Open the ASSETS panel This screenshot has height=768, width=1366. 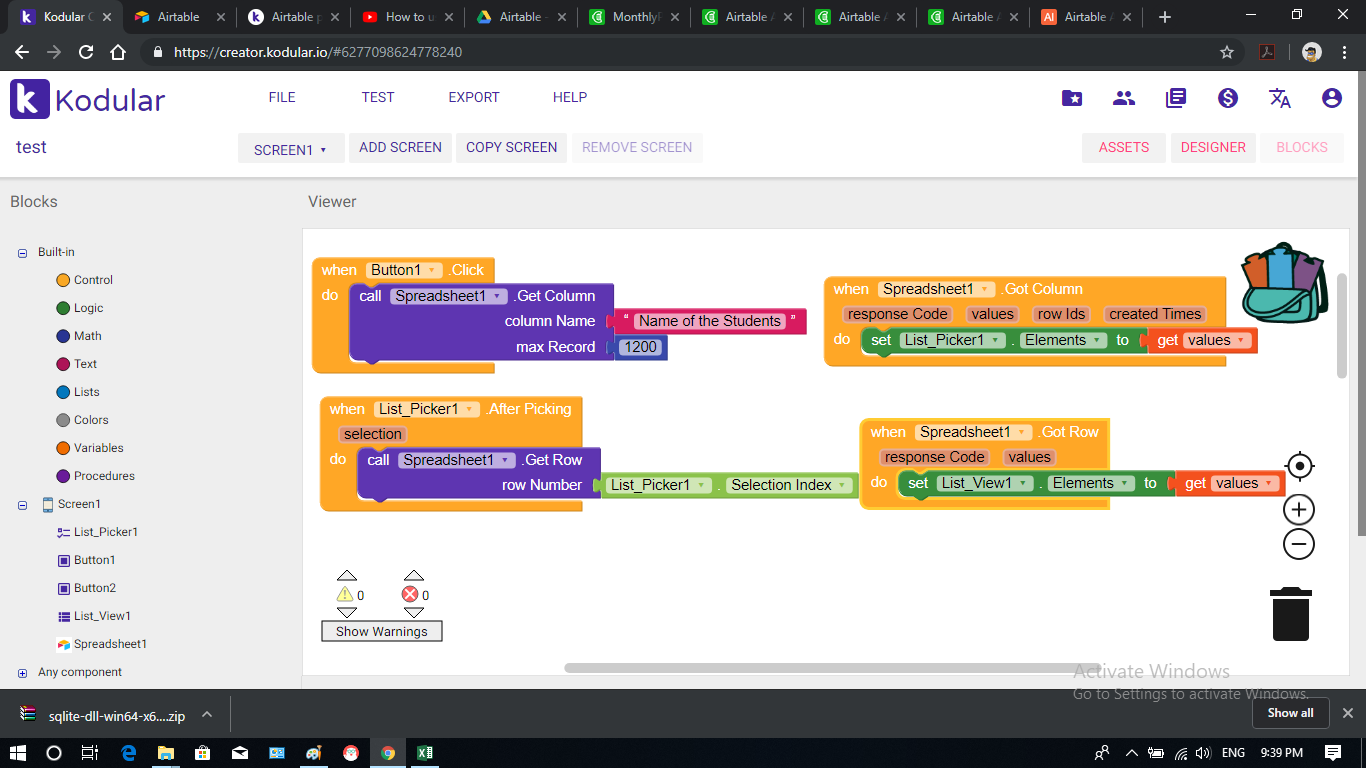(1124, 147)
